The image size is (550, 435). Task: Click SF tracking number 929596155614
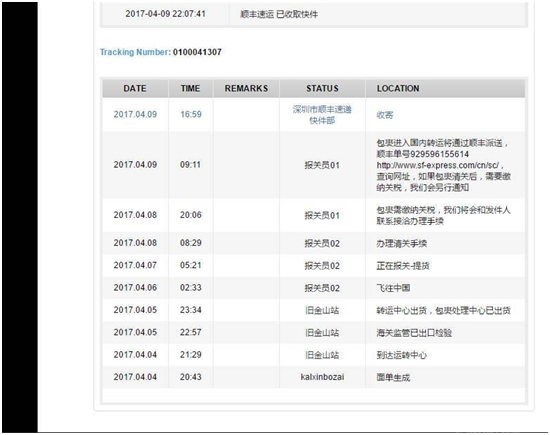(x=439, y=154)
